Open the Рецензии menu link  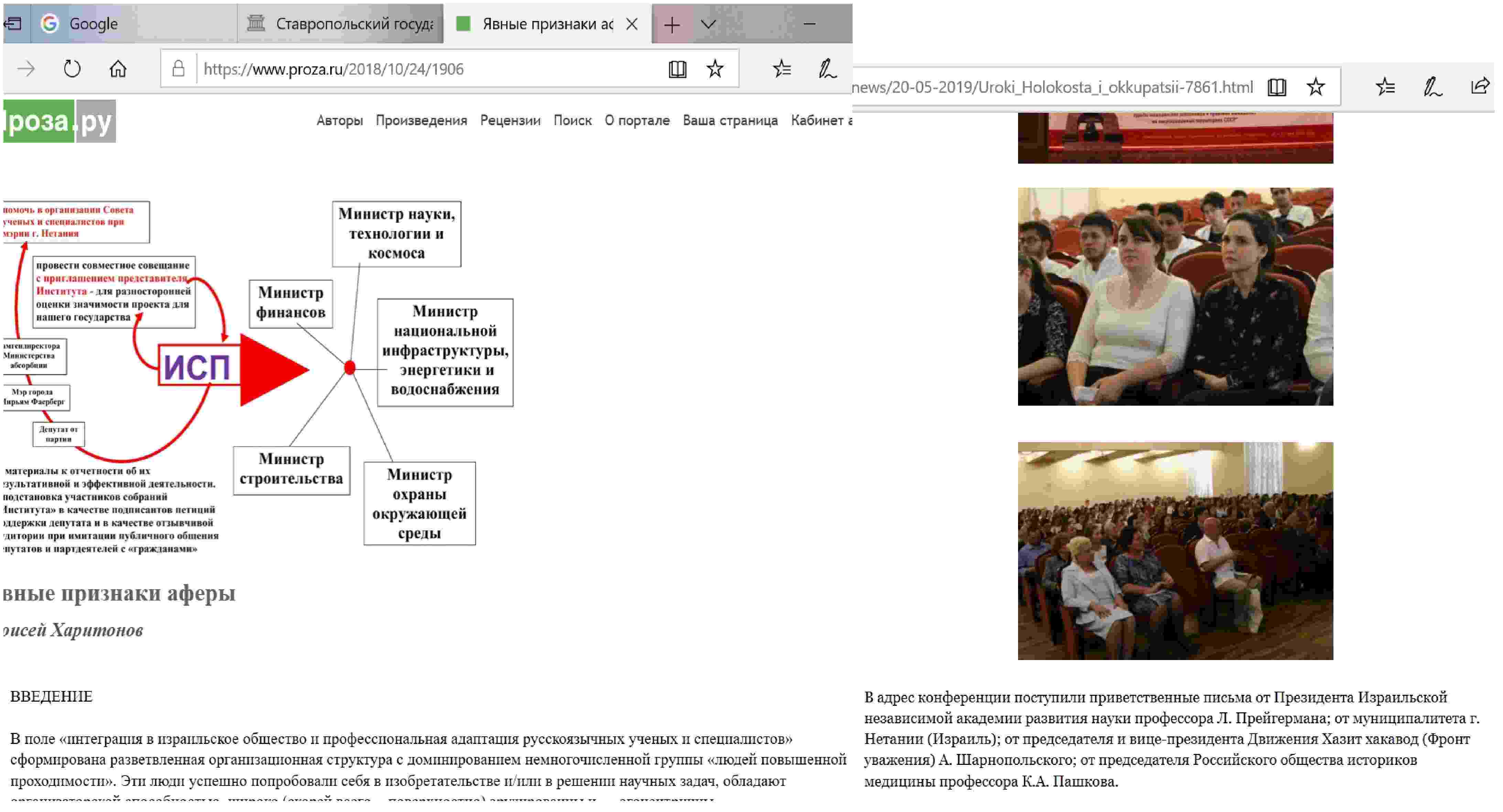pos(510,120)
